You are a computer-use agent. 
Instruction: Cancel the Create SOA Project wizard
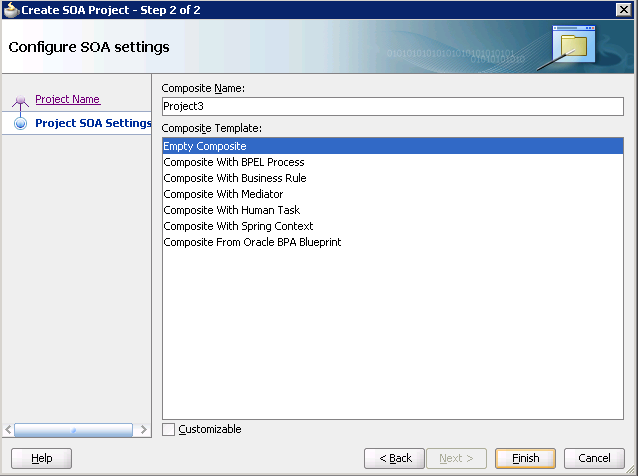tap(594, 458)
